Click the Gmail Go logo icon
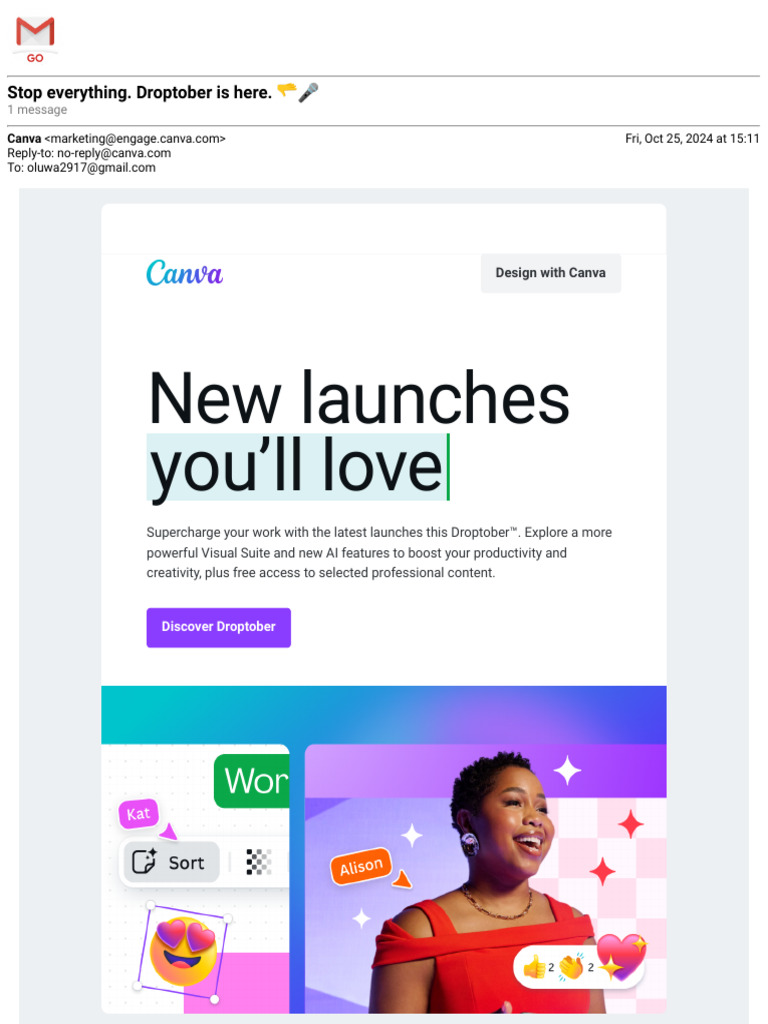This screenshot has height=1024, width=768. [35, 40]
